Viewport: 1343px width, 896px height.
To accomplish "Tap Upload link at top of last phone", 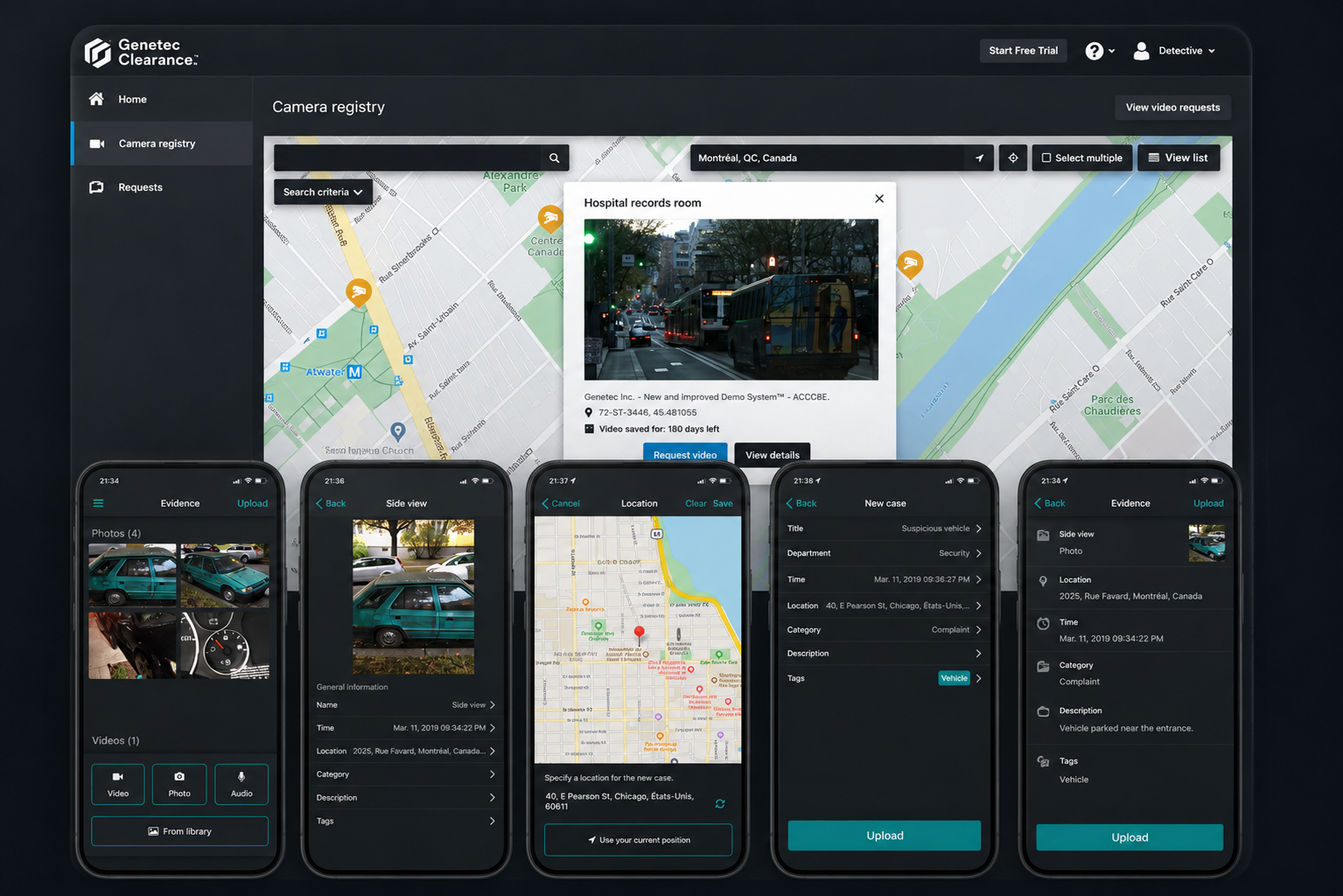I will point(1208,503).
